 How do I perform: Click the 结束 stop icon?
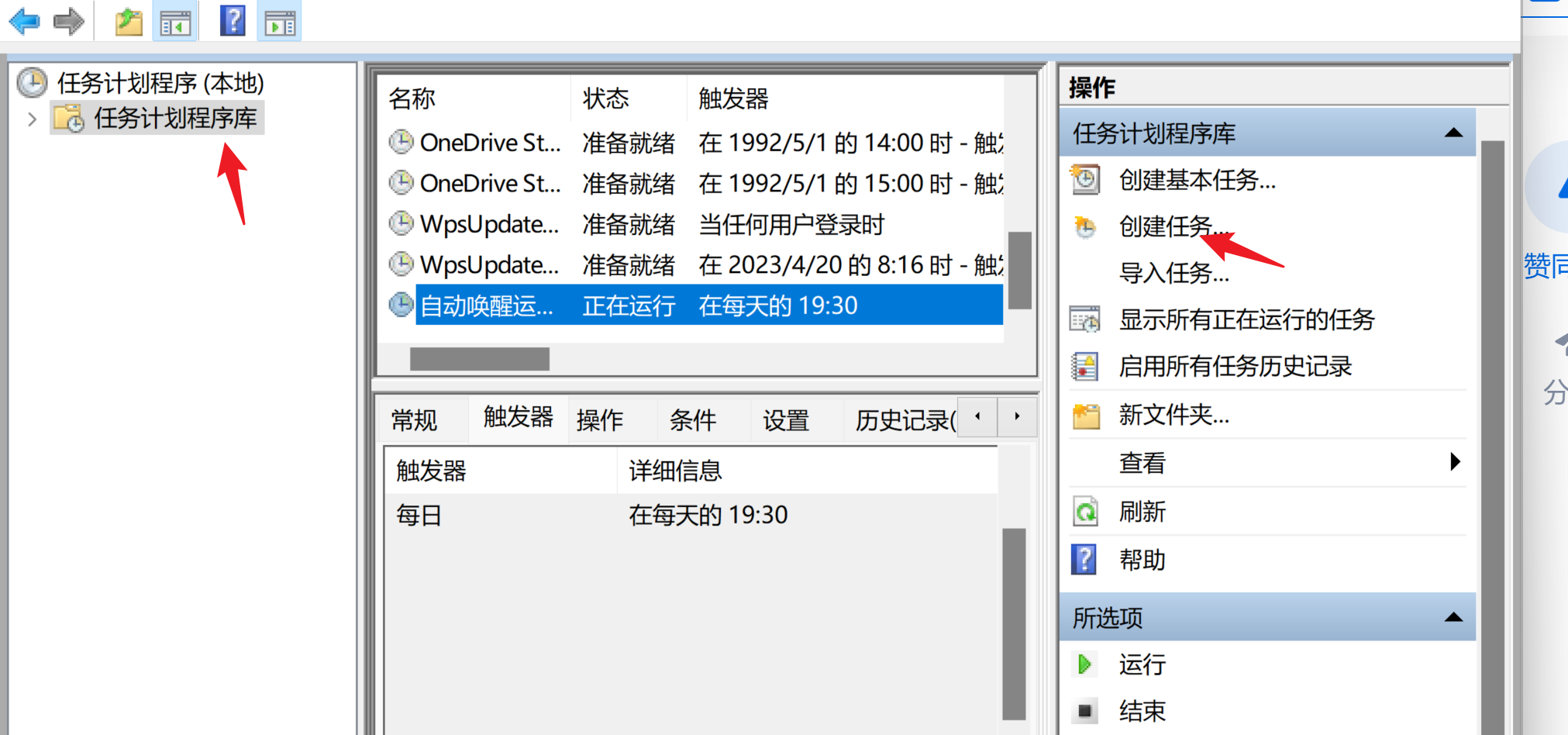tap(1084, 710)
